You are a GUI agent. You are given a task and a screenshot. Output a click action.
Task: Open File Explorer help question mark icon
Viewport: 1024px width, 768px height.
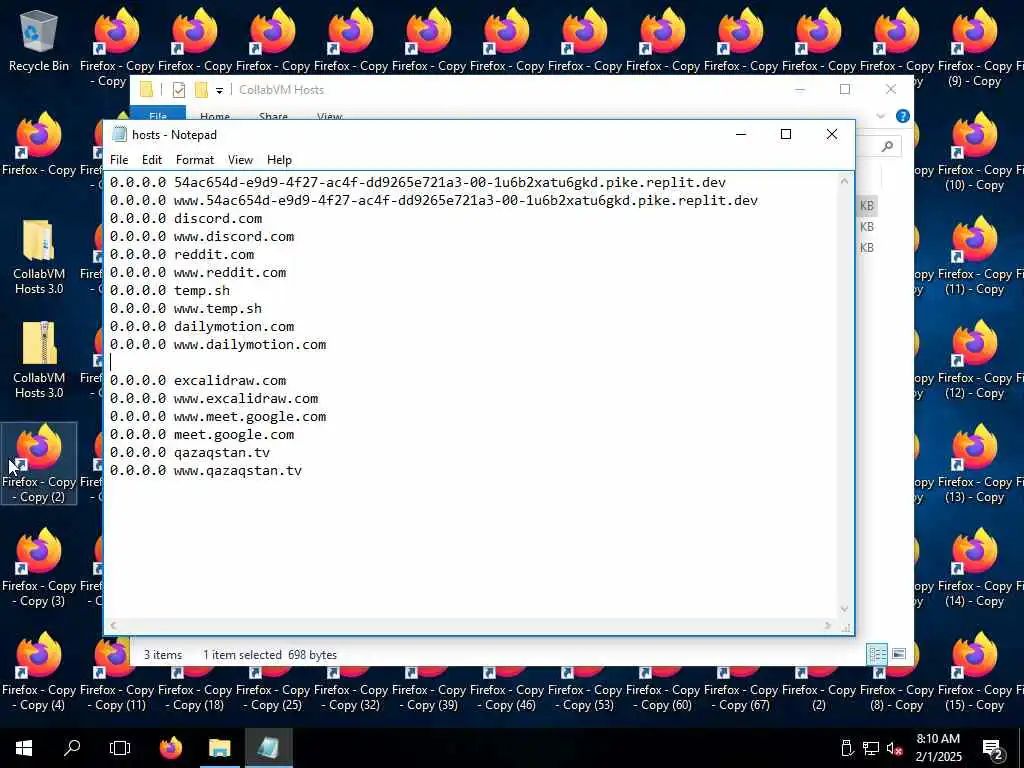tap(903, 116)
